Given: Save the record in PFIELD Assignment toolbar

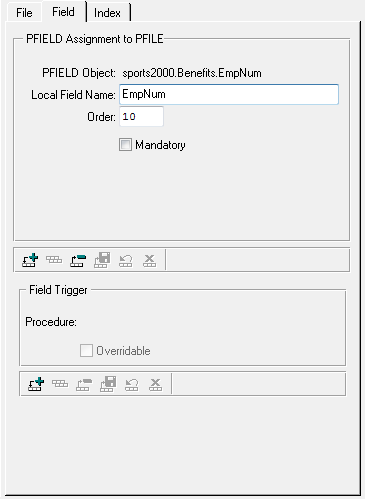Looking at the screenshot, I should [x=102, y=260].
